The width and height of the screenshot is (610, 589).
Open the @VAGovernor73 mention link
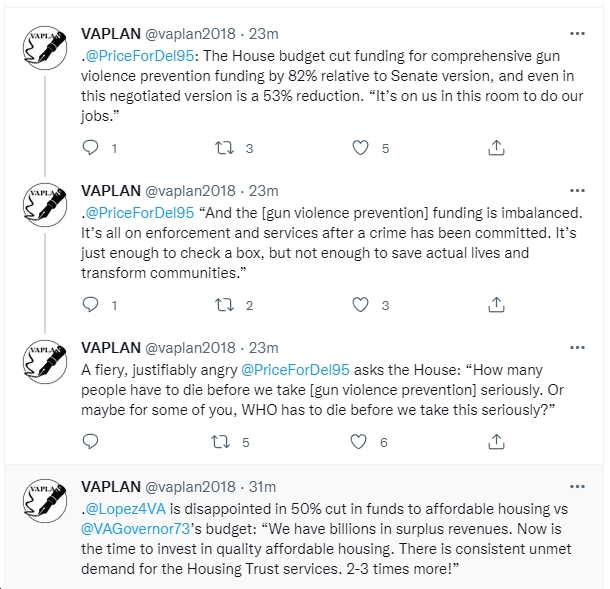pos(135,529)
